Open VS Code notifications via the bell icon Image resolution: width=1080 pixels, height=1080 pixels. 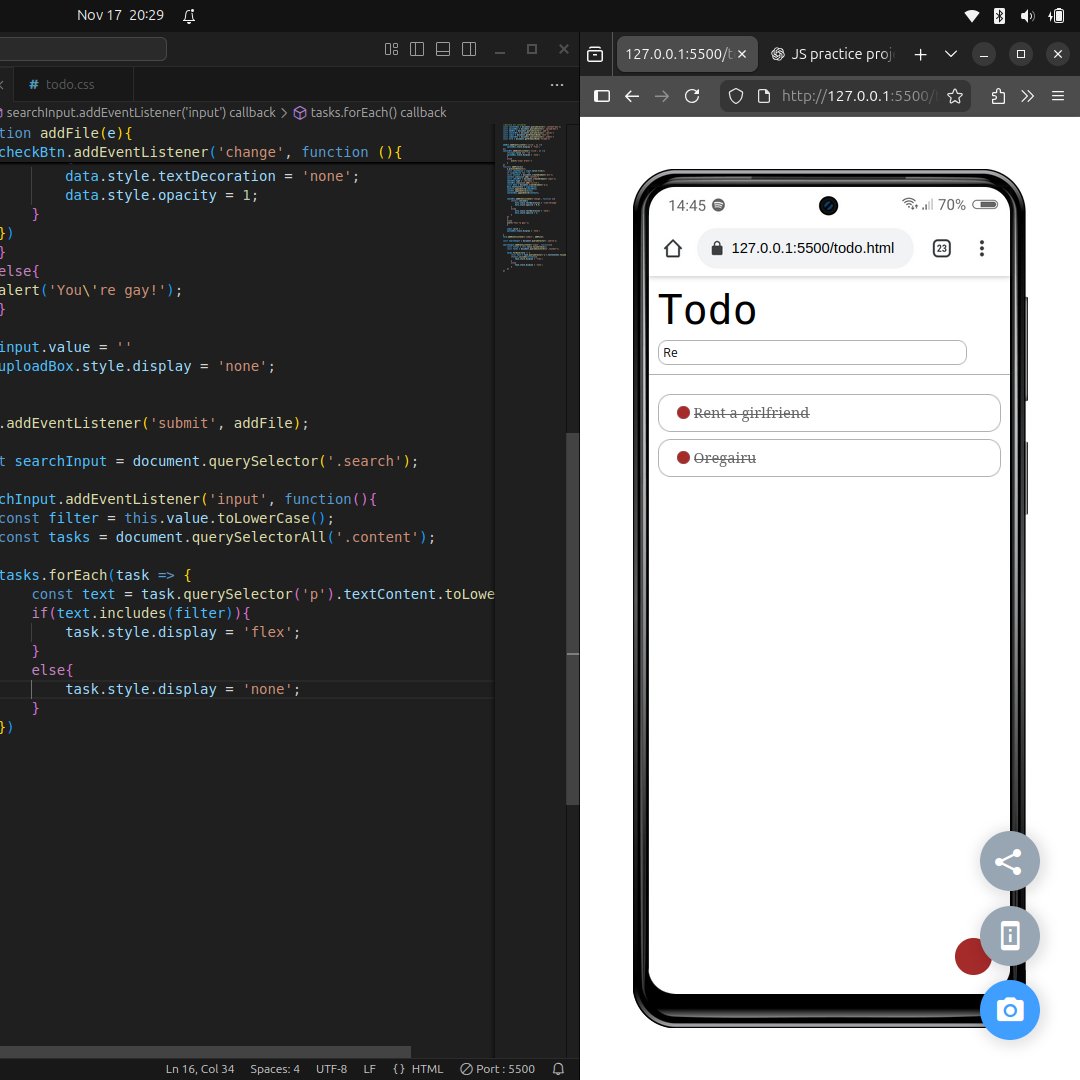(557, 1068)
